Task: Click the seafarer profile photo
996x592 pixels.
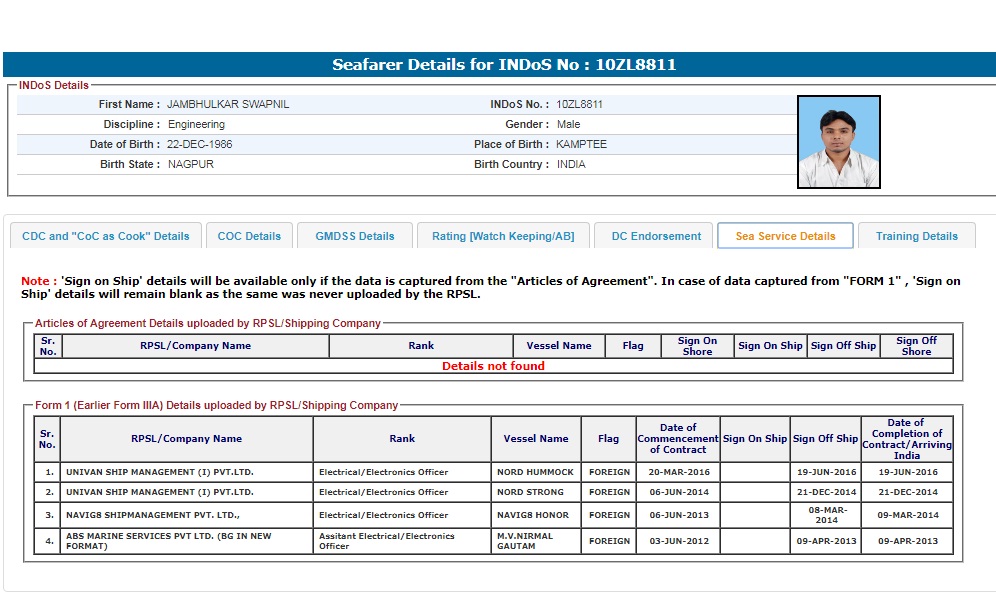Action: point(838,142)
